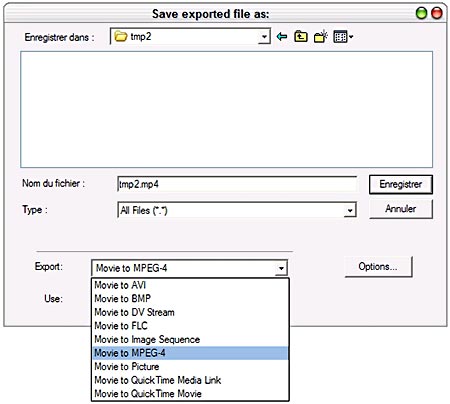Open the Options... button
Screen dimensions: 450x404
(x=378, y=267)
